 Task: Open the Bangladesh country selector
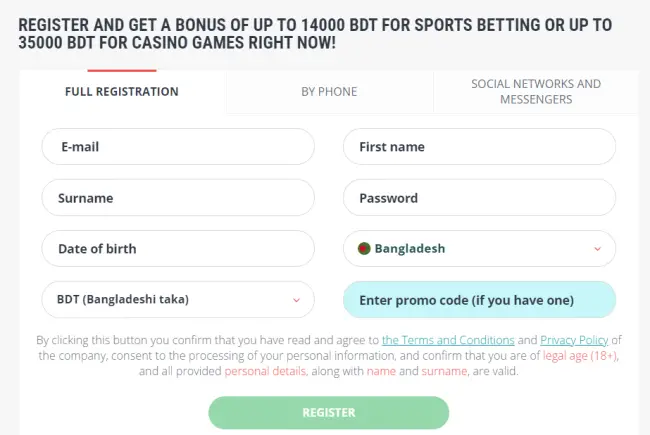[x=478, y=248]
